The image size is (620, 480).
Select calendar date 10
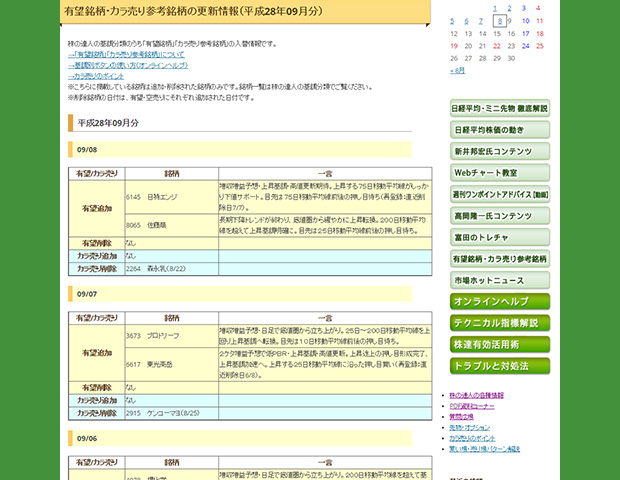point(525,21)
